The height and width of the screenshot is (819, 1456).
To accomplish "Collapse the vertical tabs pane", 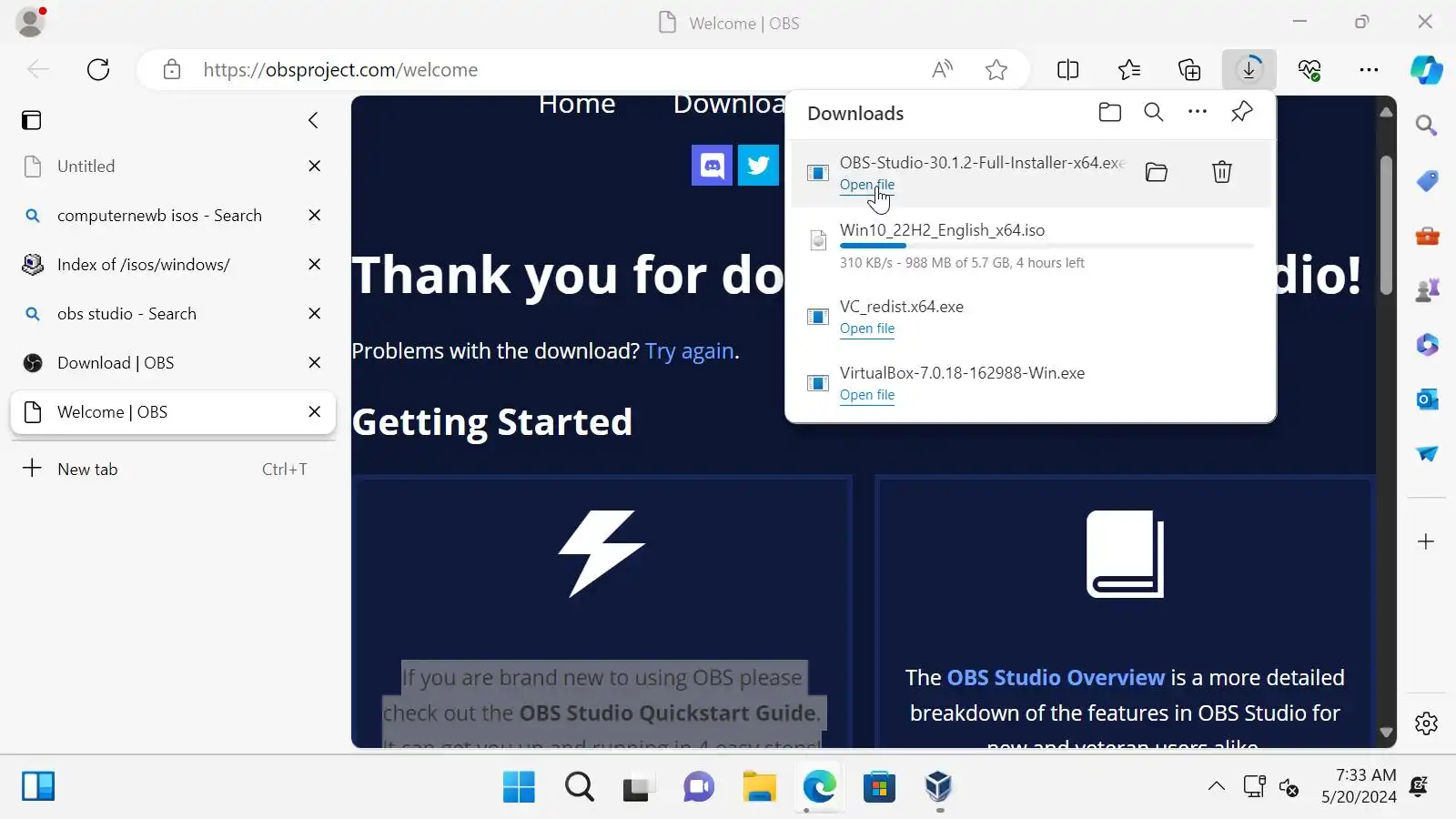I will (x=313, y=120).
